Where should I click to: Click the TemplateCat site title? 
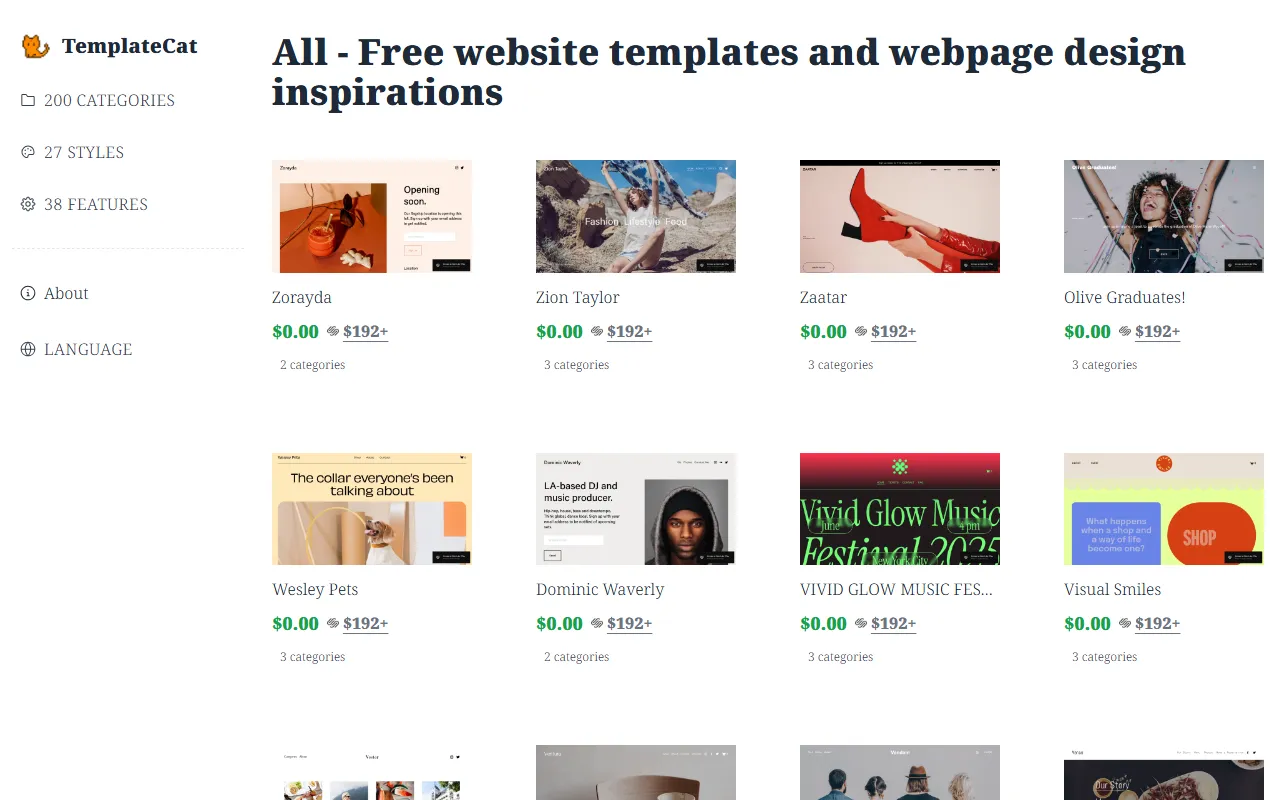click(130, 46)
